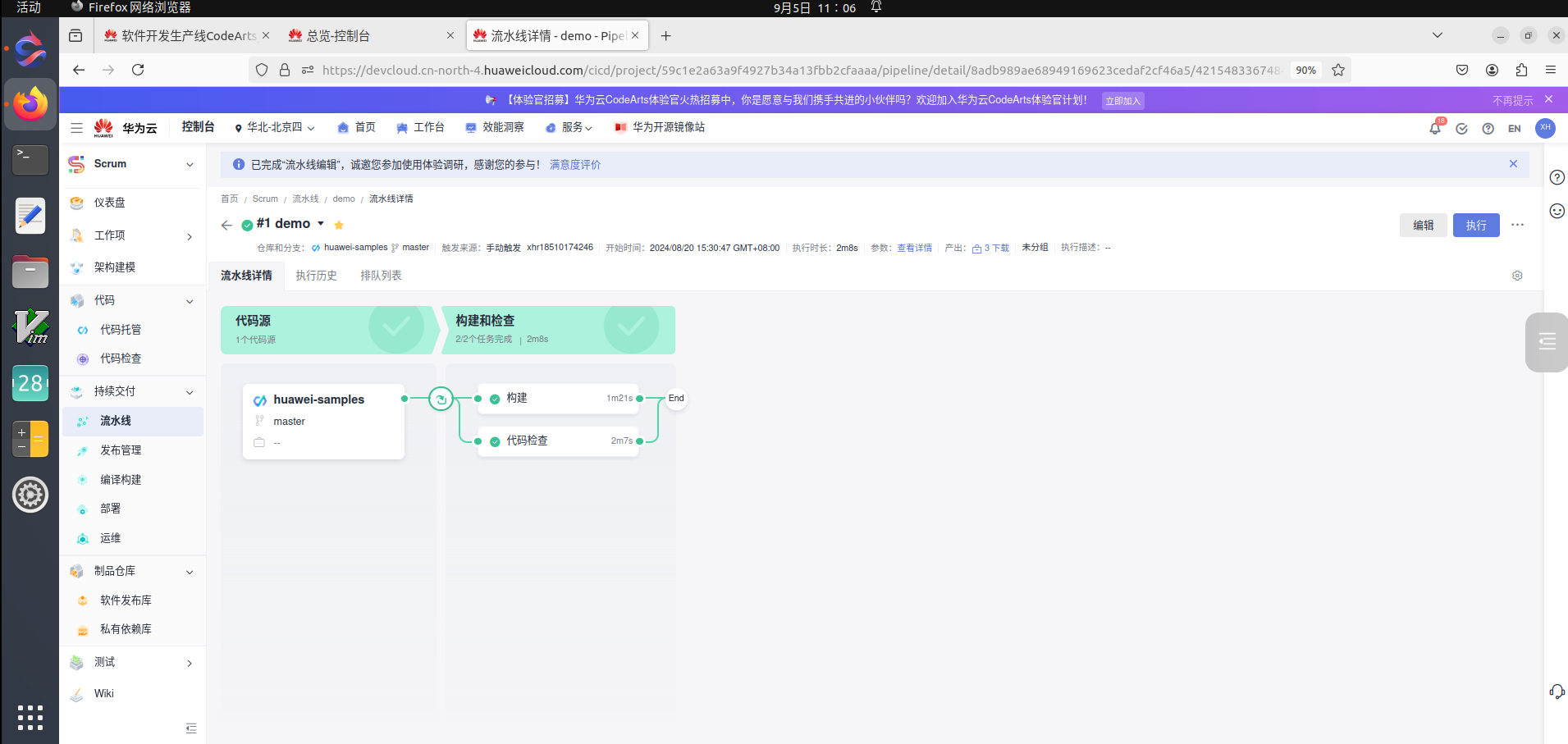1568x744 pixels.
Task: Click the 编辑 button
Action: pos(1424,225)
